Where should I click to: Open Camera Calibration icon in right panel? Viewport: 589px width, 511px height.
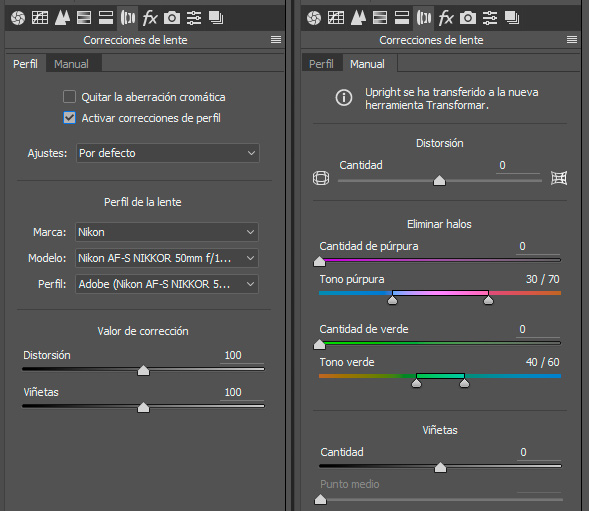pos(468,18)
